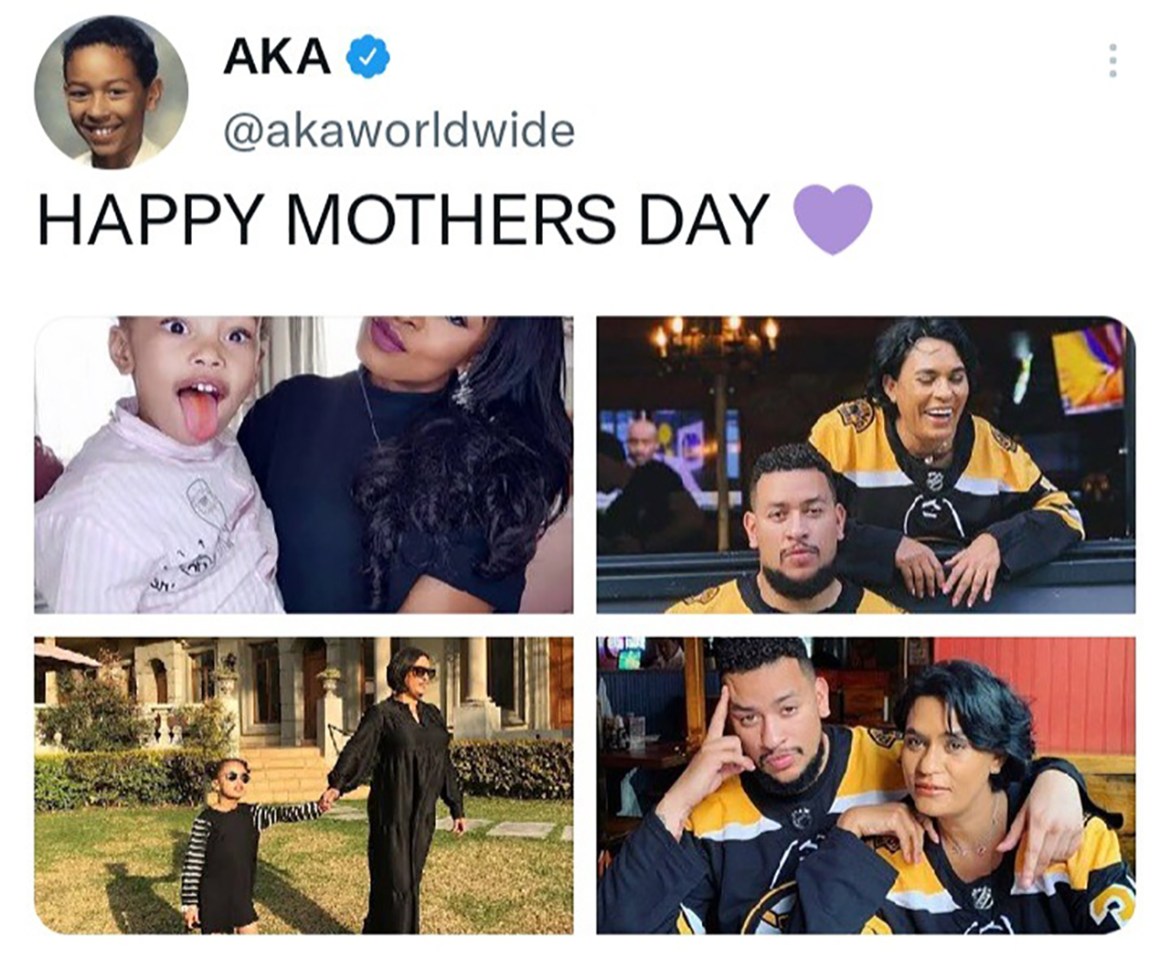Click the purple heart emoji
The height and width of the screenshot is (969, 1170).
click(832, 219)
